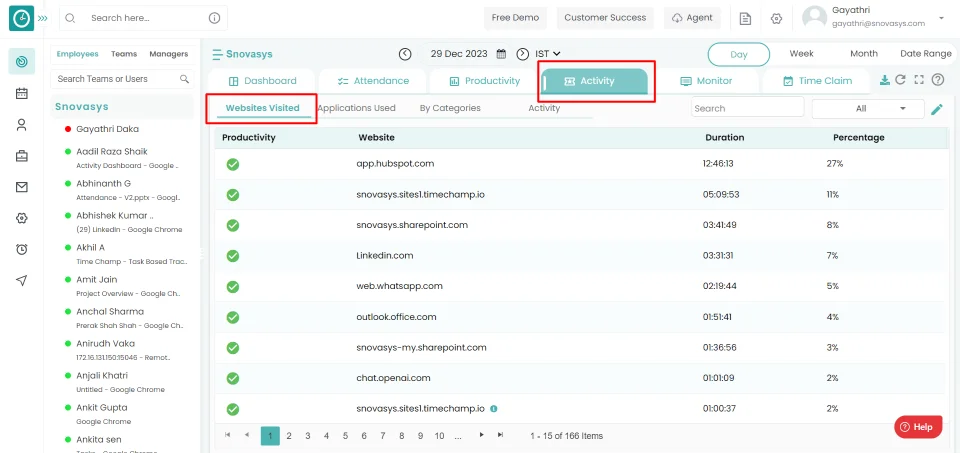The height and width of the screenshot is (453, 960).
Task: Select the Month view toggle
Action: pos(863,54)
